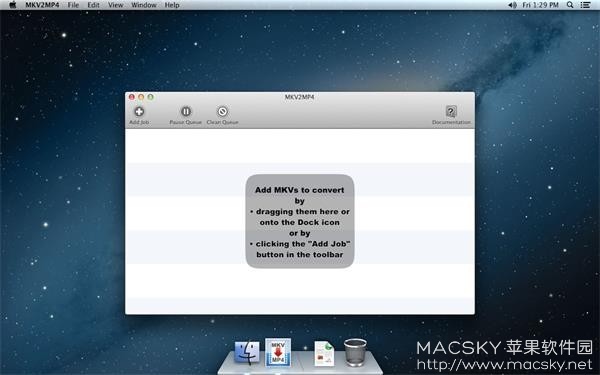Screen dimensions: 600x375
Task: Click the MKV2MP4 icon in the Dock
Action: tap(278, 352)
